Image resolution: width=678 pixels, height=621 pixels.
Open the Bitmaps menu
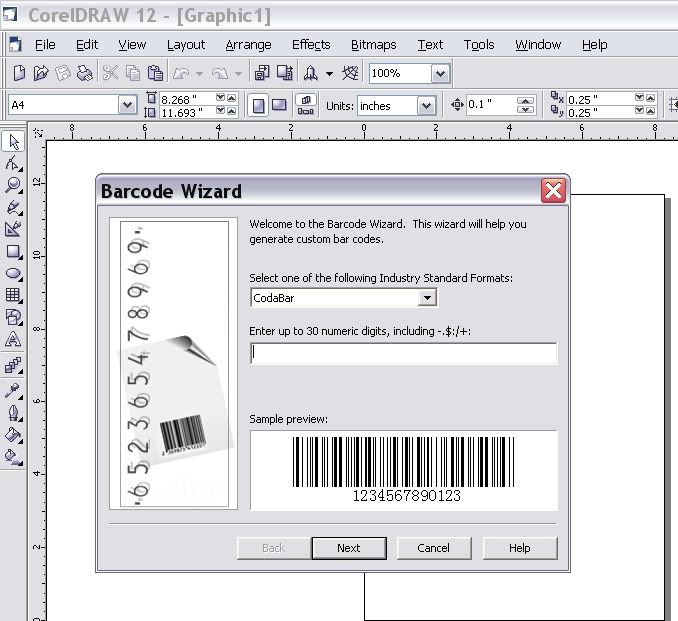point(374,45)
